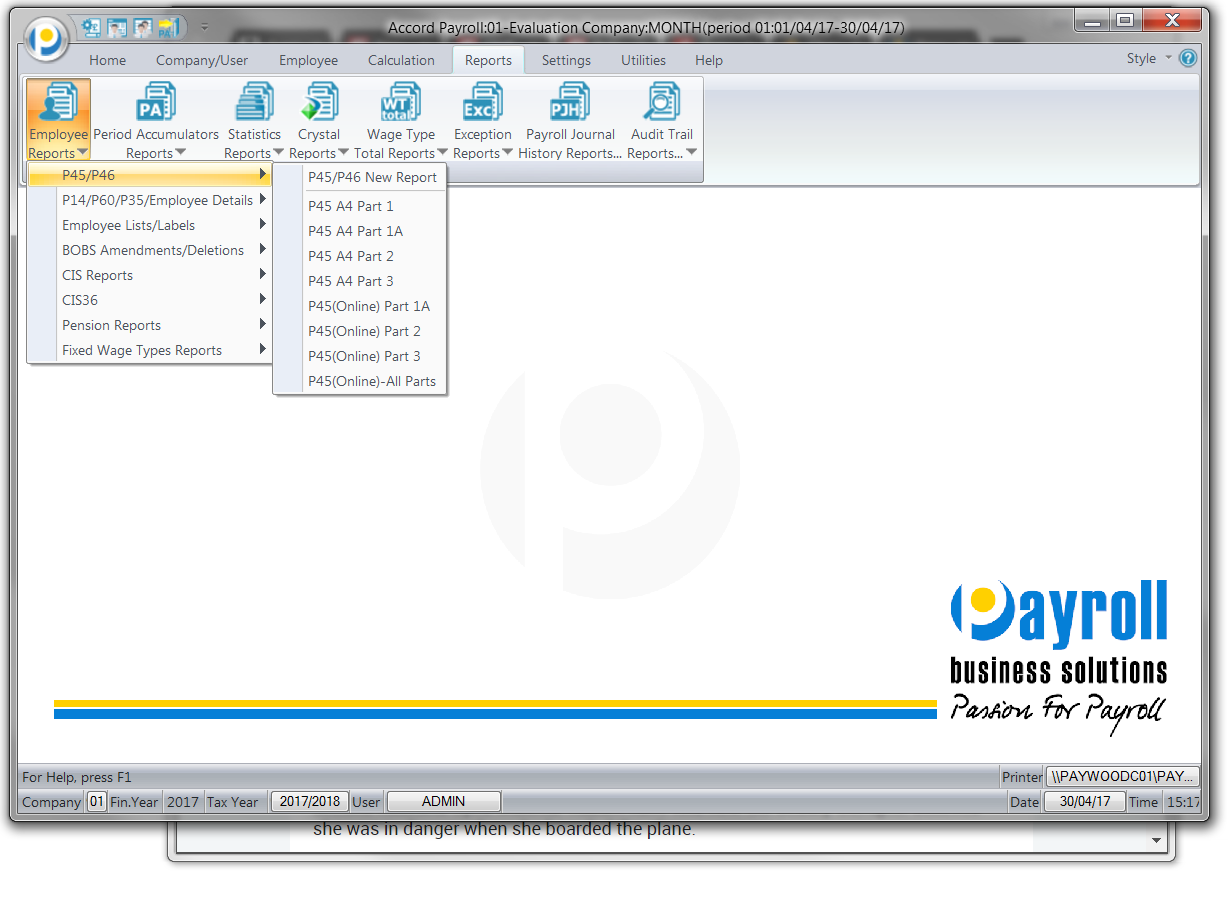Viewport: 1231px width, 899px height.
Task: Switch to the Settings ribbon tab
Action: (566, 60)
